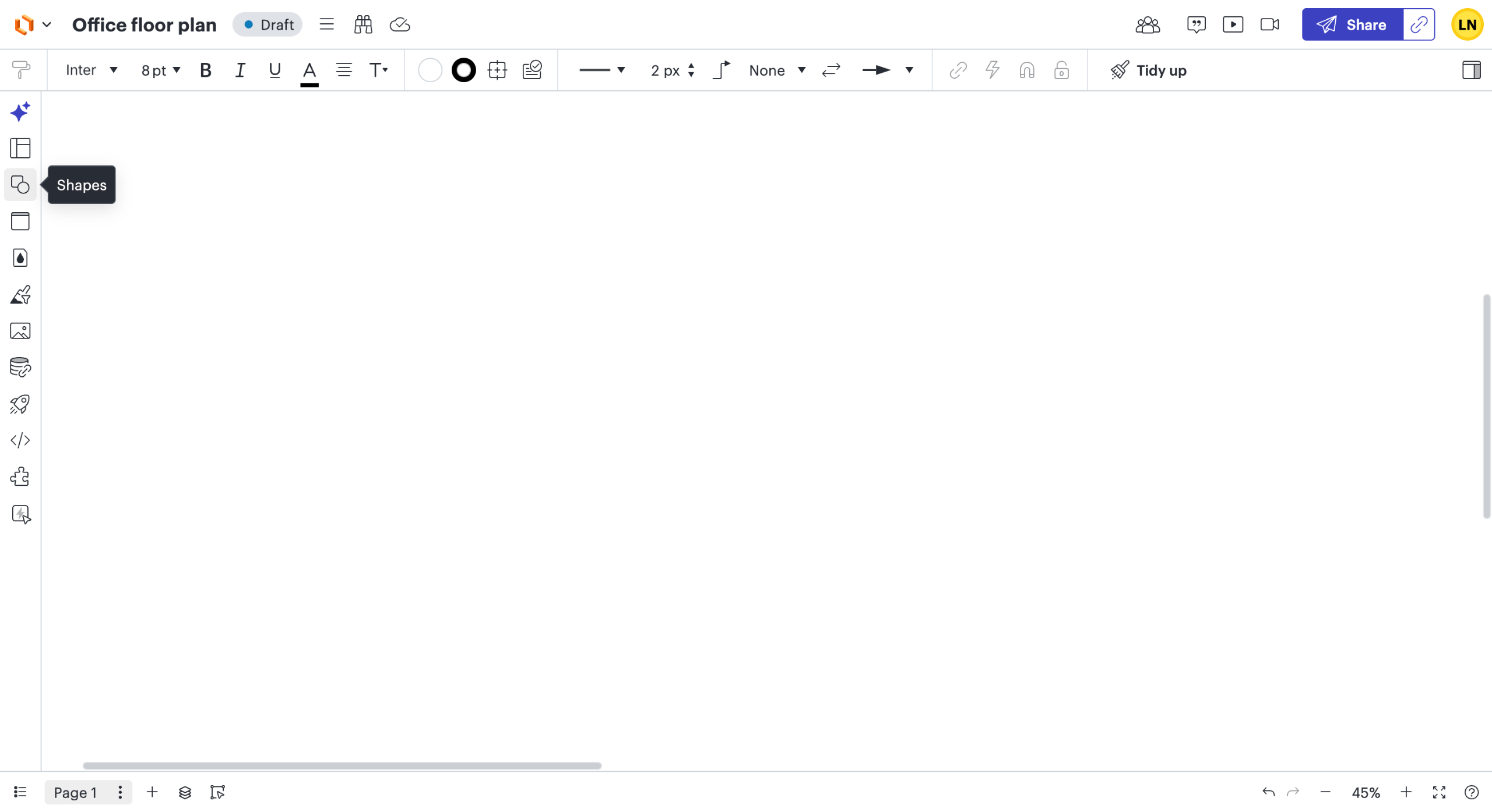Expand the Inter font dropdown

tap(92, 70)
